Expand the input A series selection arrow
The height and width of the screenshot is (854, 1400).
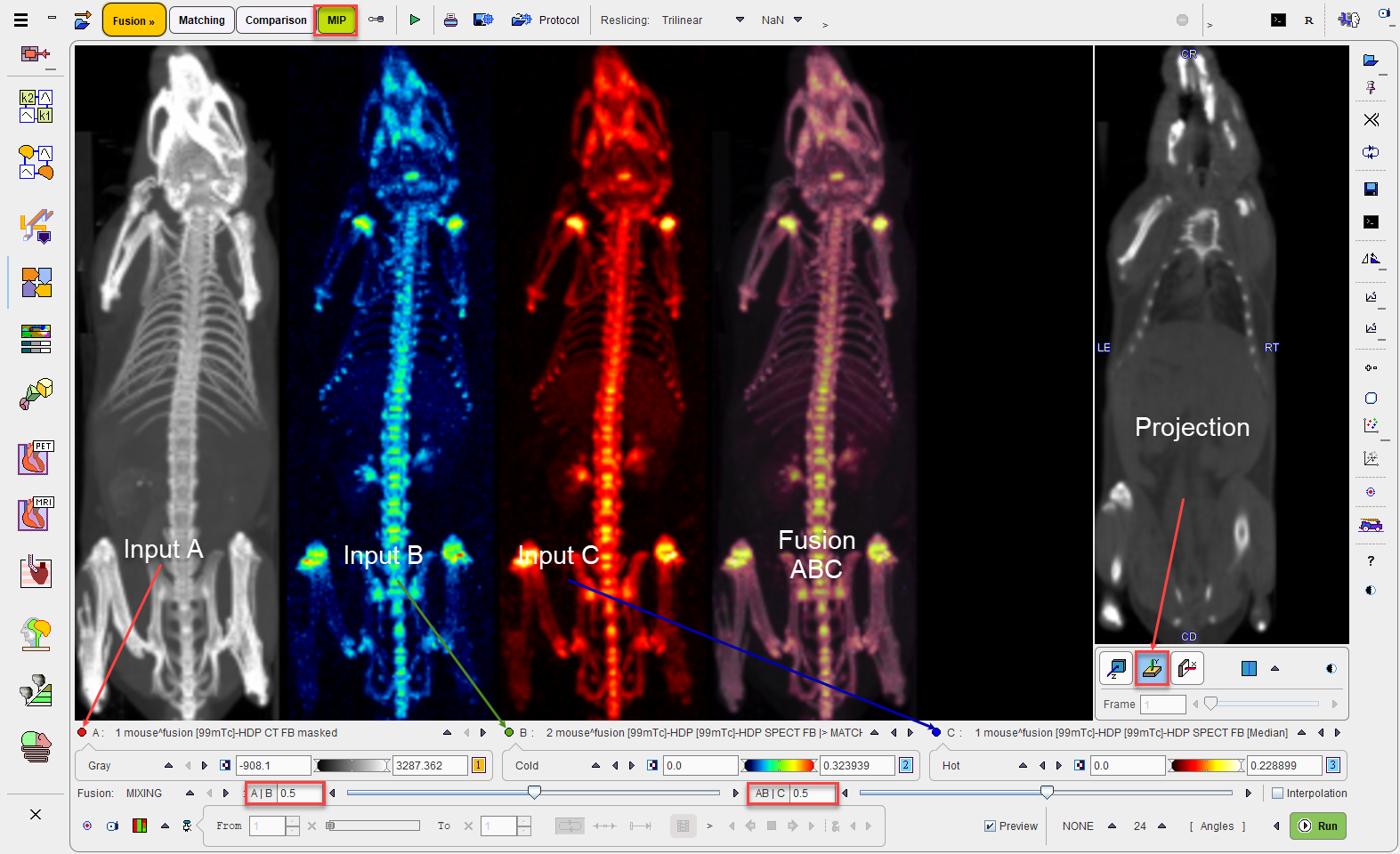click(447, 733)
